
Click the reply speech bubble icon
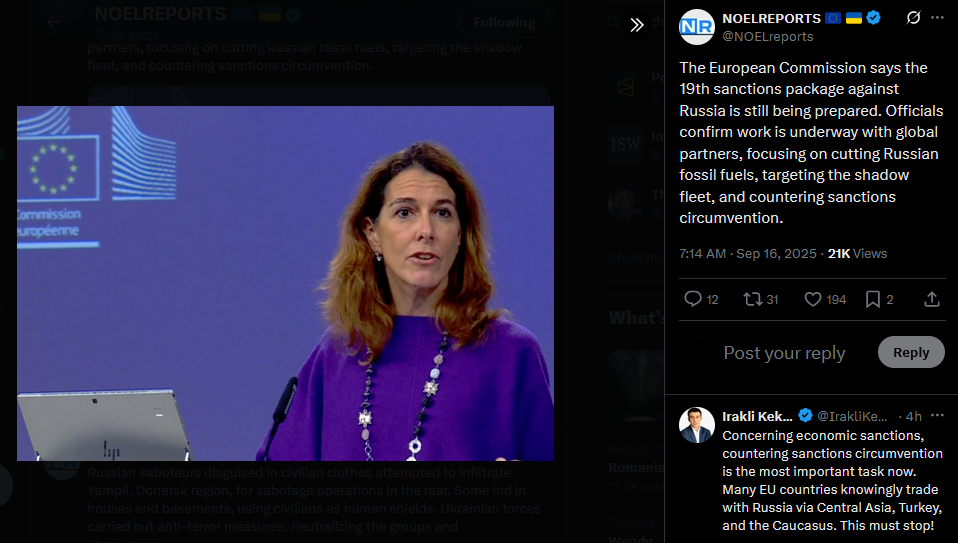[x=693, y=299]
